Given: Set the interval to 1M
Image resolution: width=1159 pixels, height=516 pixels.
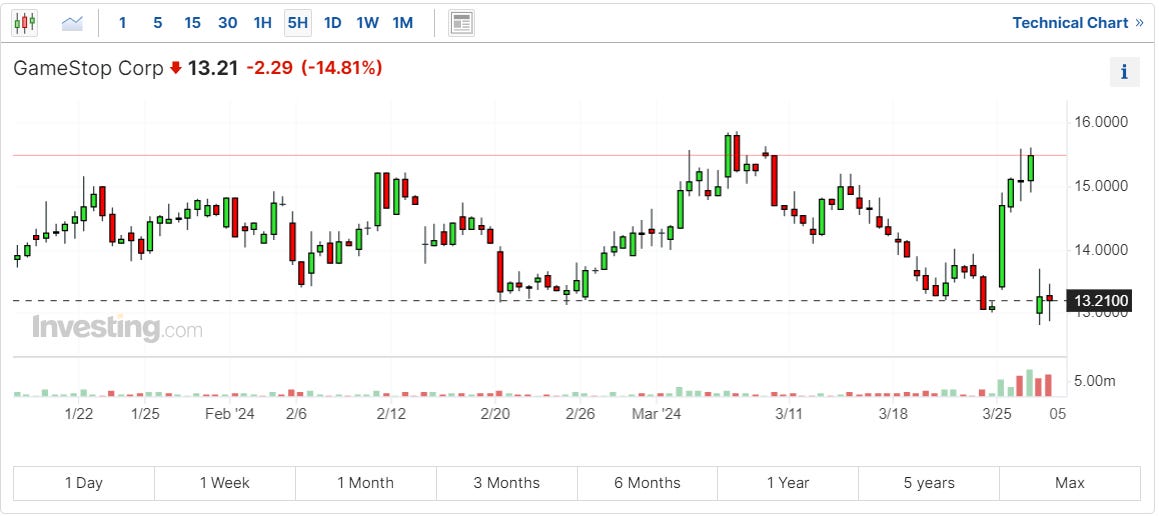Looking at the screenshot, I should [x=402, y=23].
